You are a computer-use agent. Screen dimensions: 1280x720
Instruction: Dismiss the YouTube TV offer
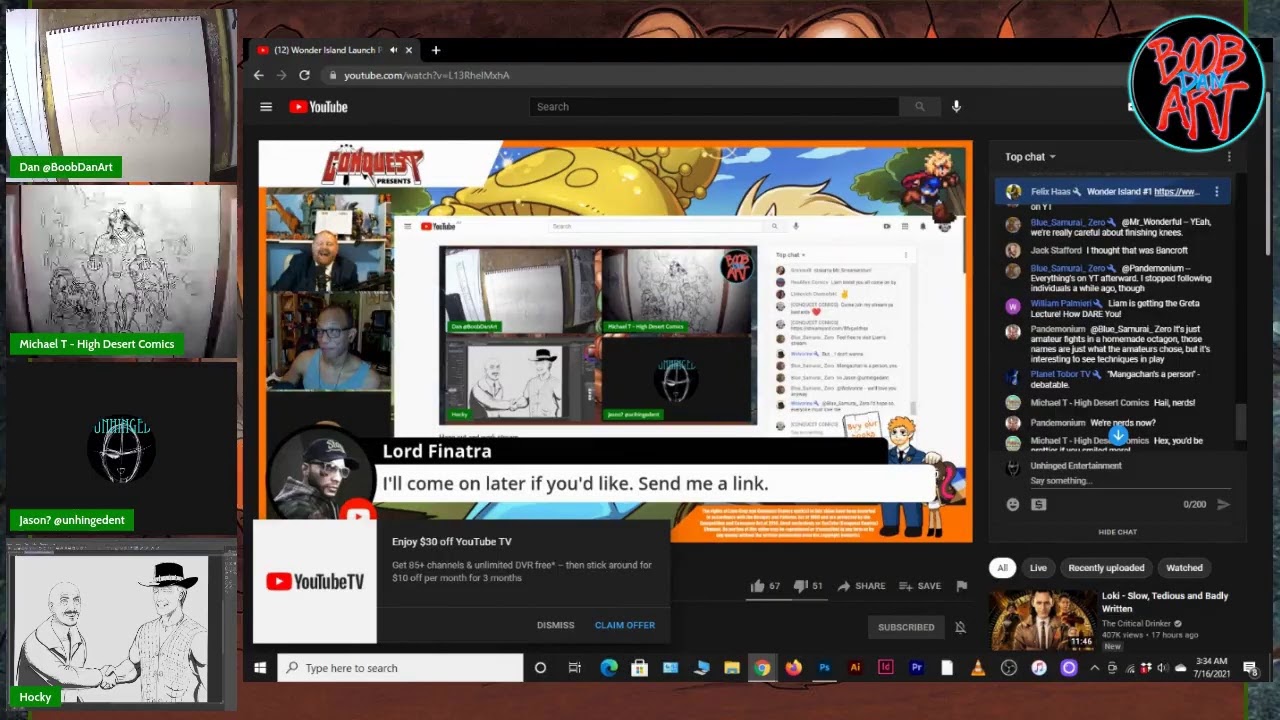tap(555, 625)
